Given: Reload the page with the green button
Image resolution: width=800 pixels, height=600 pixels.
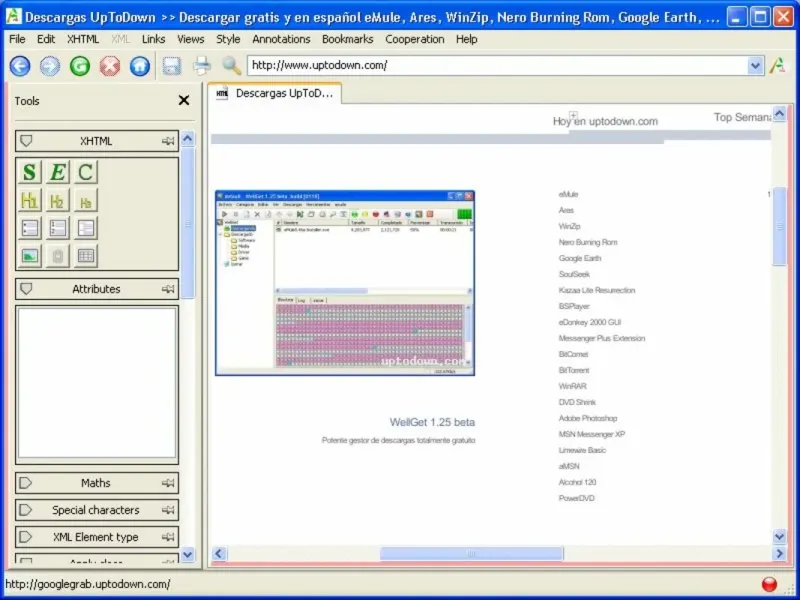Looking at the screenshot, I should [x=80, y=66].
